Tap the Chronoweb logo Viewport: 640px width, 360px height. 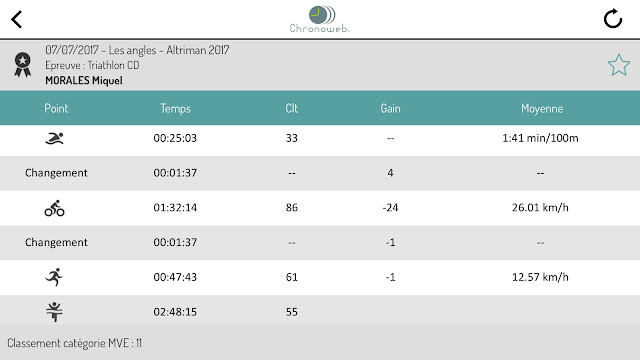point(320,19)
